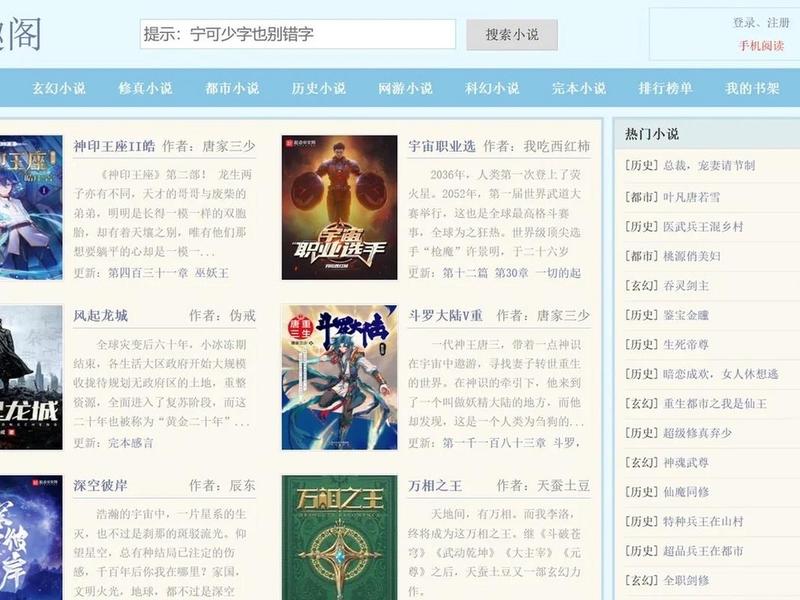Open the 手机阅读 mobile reading link
This screenshot has height=600, width=800.
pos(761,45)
